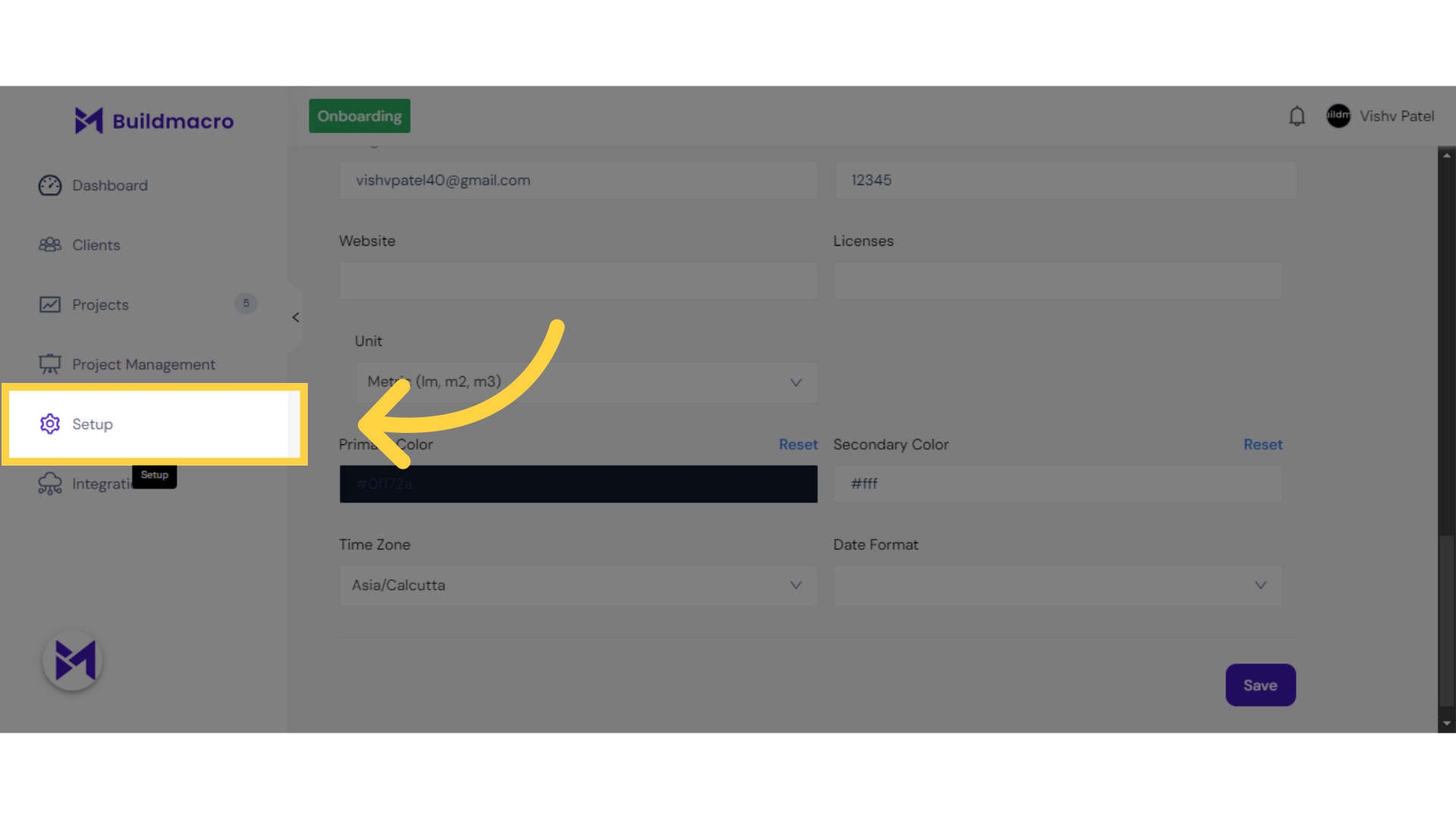This screenshot has height=819, width=1456.
Task: Click the Unit label
Action: (369, 341)
